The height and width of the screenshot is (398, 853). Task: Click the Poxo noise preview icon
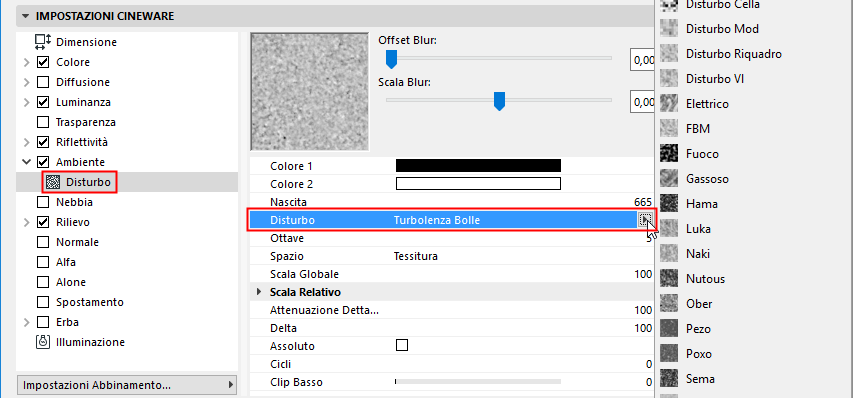pos(669,353)
